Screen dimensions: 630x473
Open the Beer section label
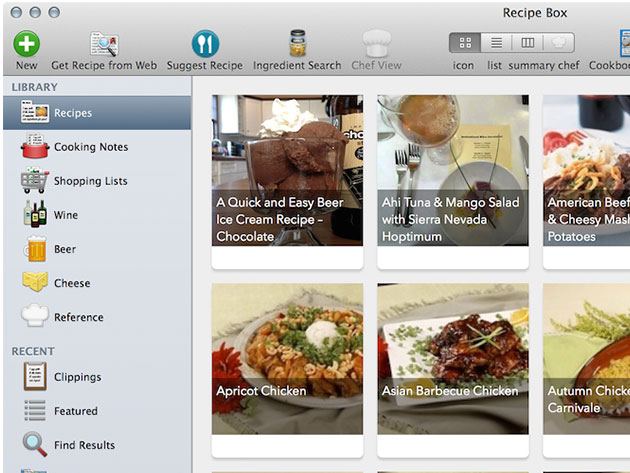pyautogui.click(x=65, y=249)
